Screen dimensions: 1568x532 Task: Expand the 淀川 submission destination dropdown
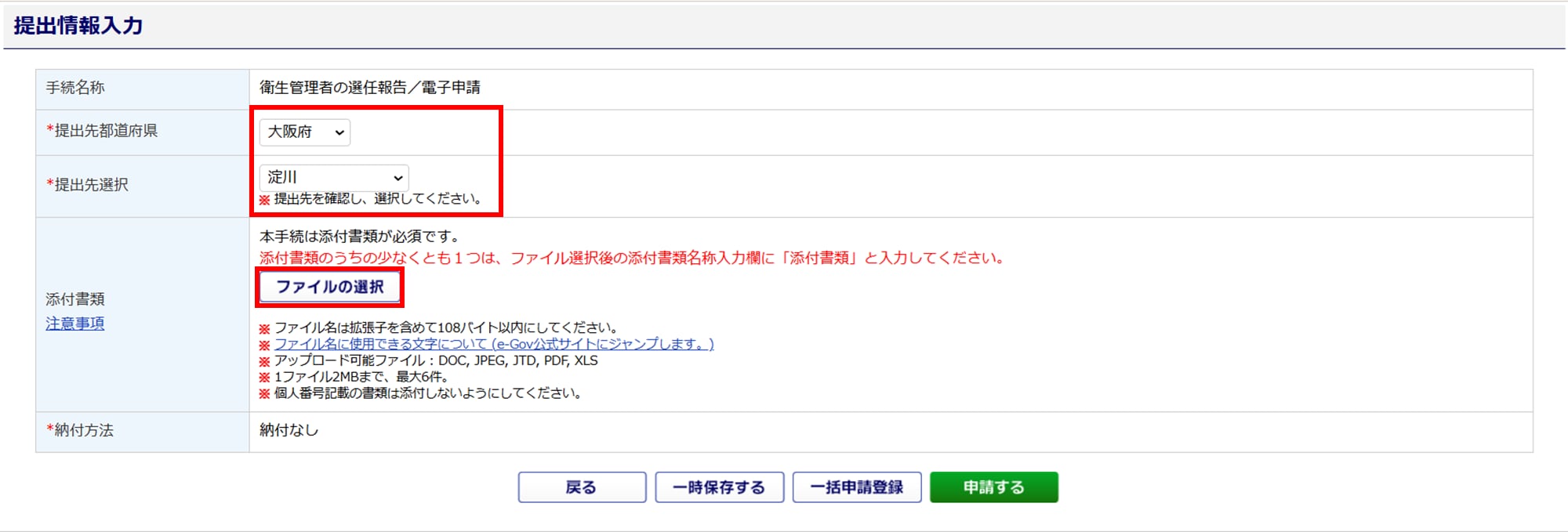click(x=333, y=178)
